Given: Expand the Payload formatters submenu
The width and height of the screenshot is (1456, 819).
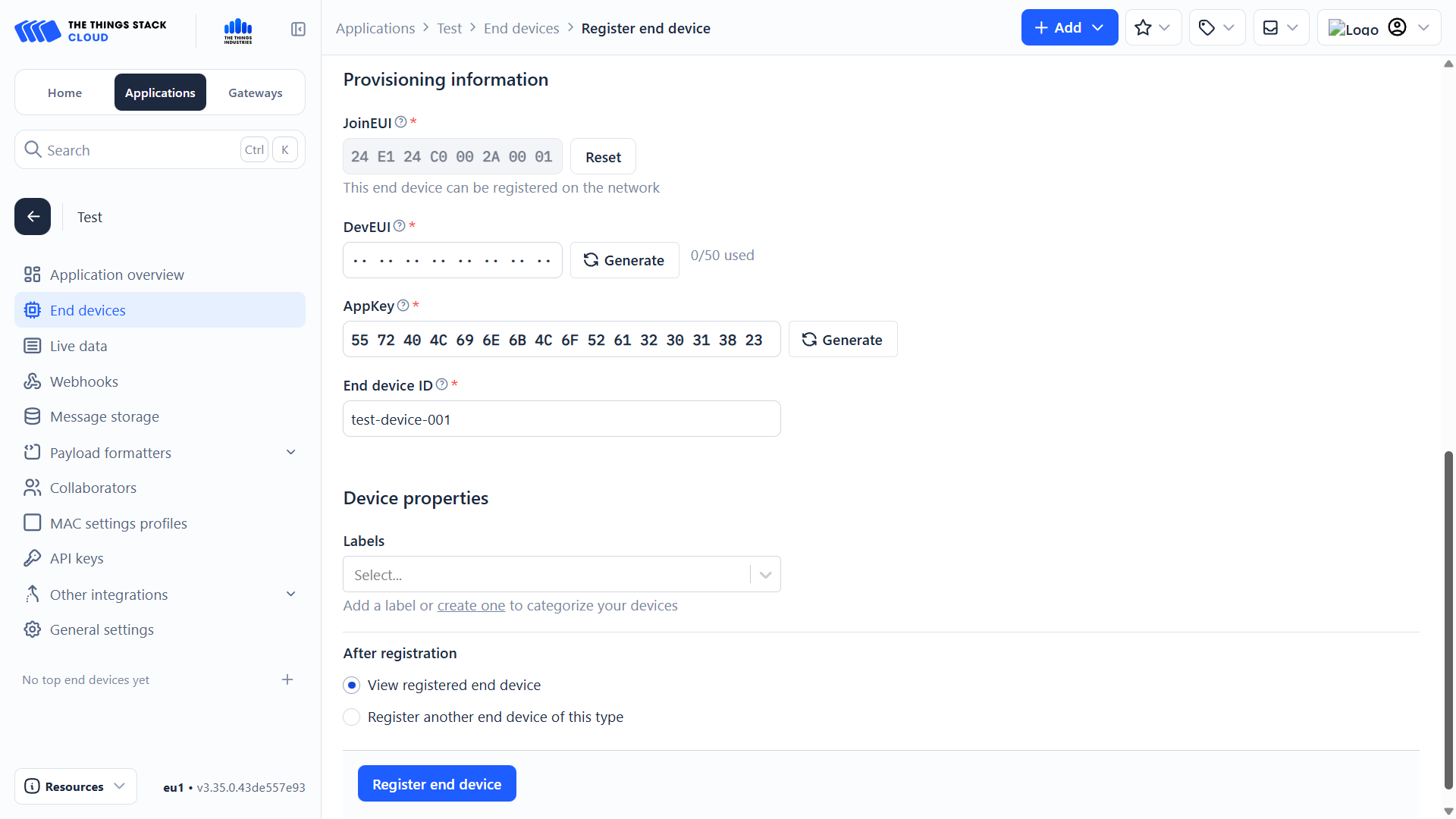Looking at the screenshot, I should coord(290,453).
